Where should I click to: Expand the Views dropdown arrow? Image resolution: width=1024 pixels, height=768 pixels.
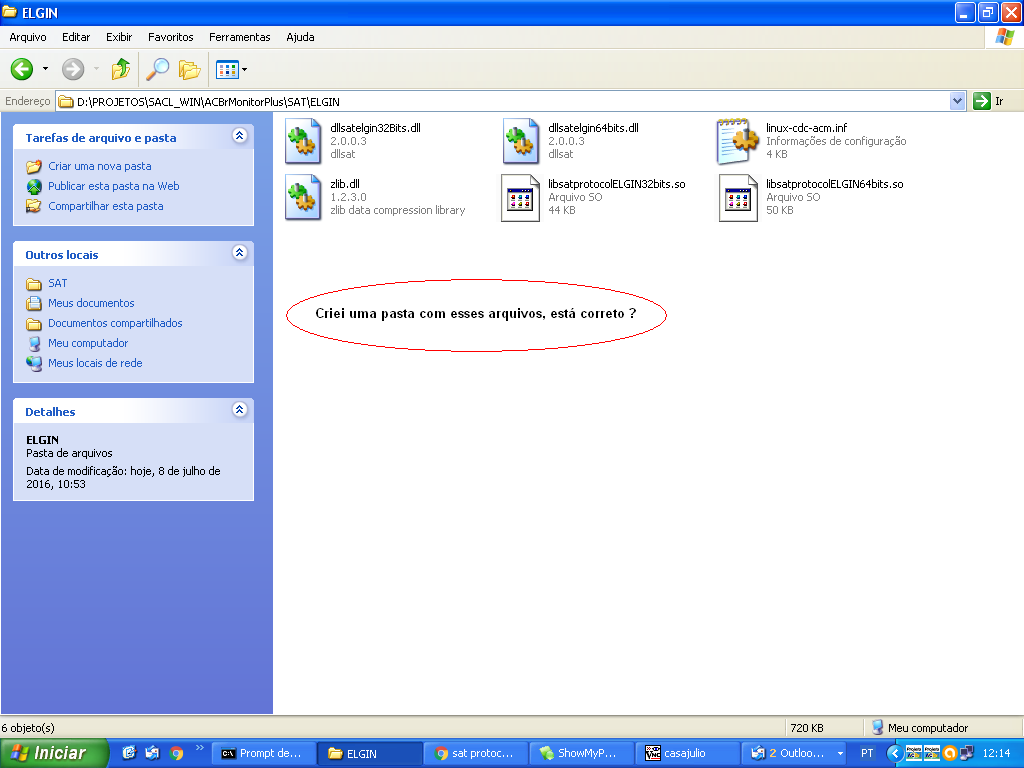[x=245, y=69]
